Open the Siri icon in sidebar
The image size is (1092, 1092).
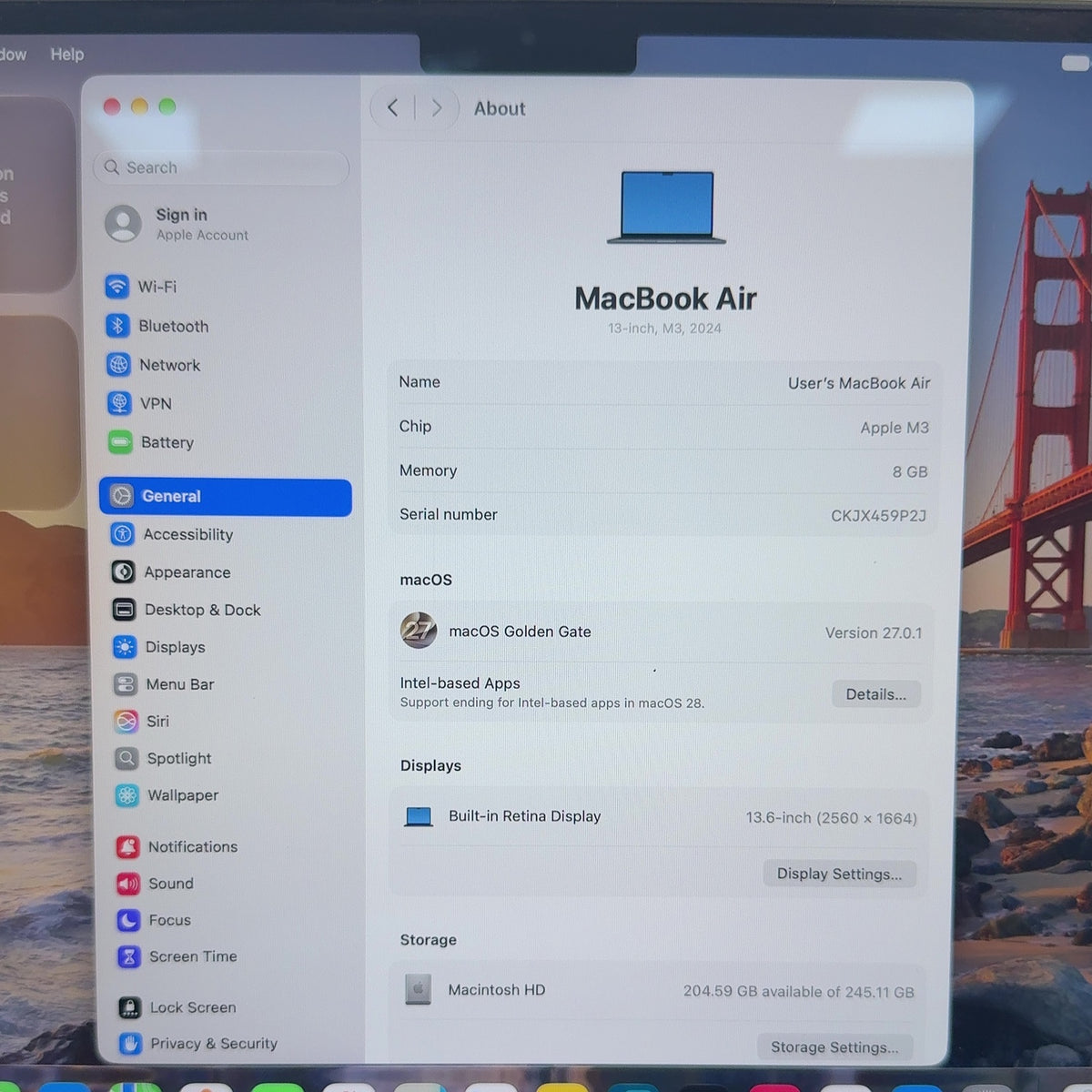126,722
